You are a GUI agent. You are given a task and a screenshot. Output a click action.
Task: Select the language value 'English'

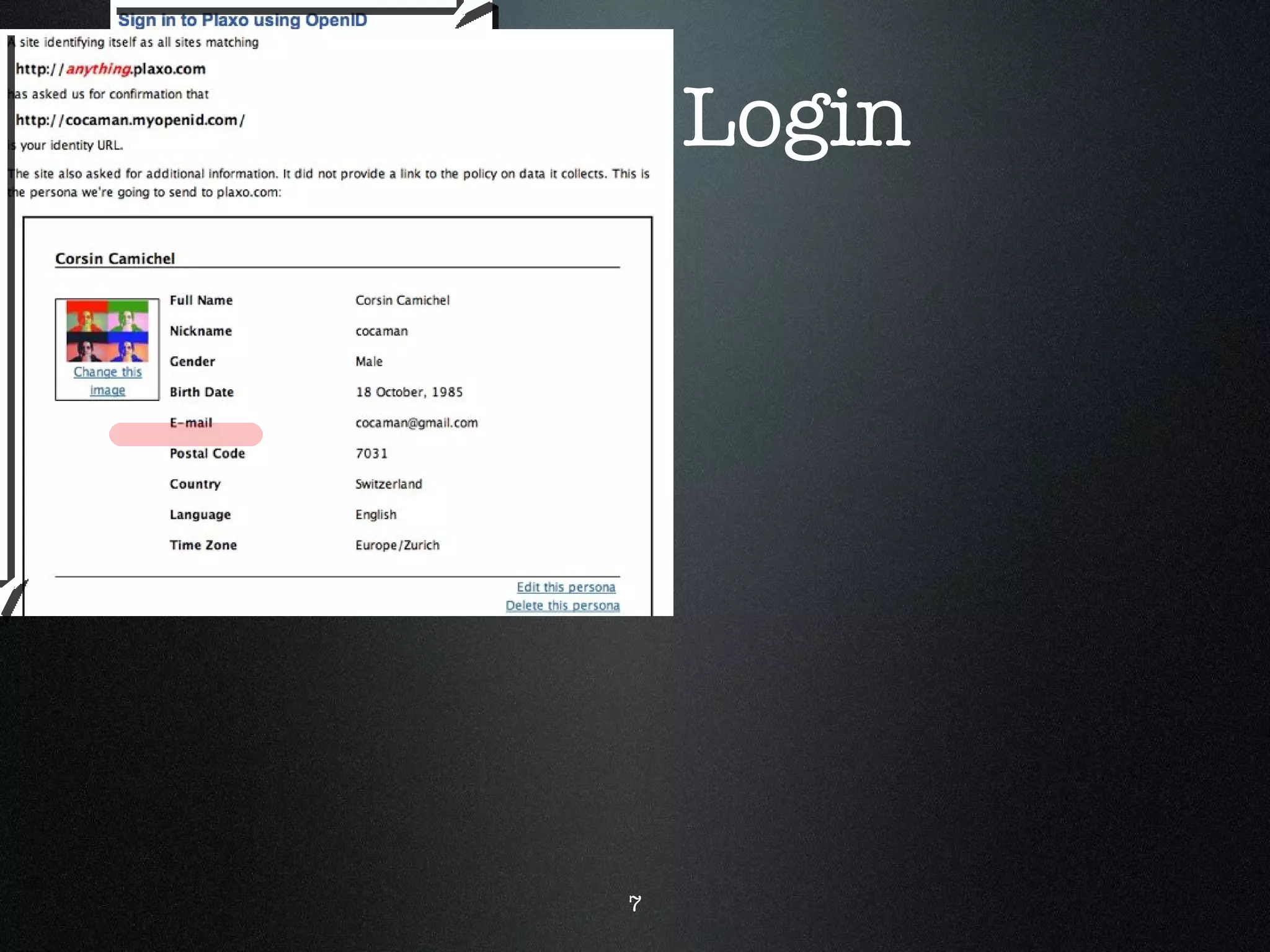coord(376,514)
